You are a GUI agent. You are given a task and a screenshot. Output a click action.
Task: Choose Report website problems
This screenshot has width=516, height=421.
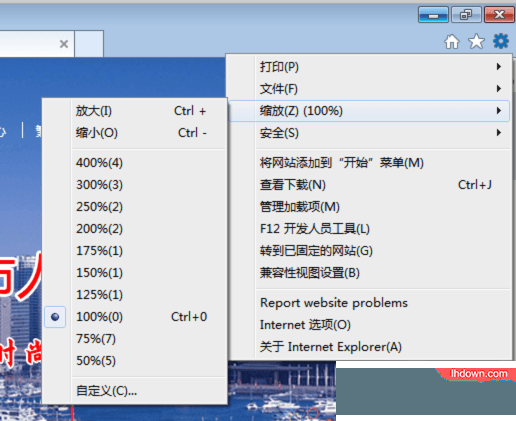coord(369,303)
